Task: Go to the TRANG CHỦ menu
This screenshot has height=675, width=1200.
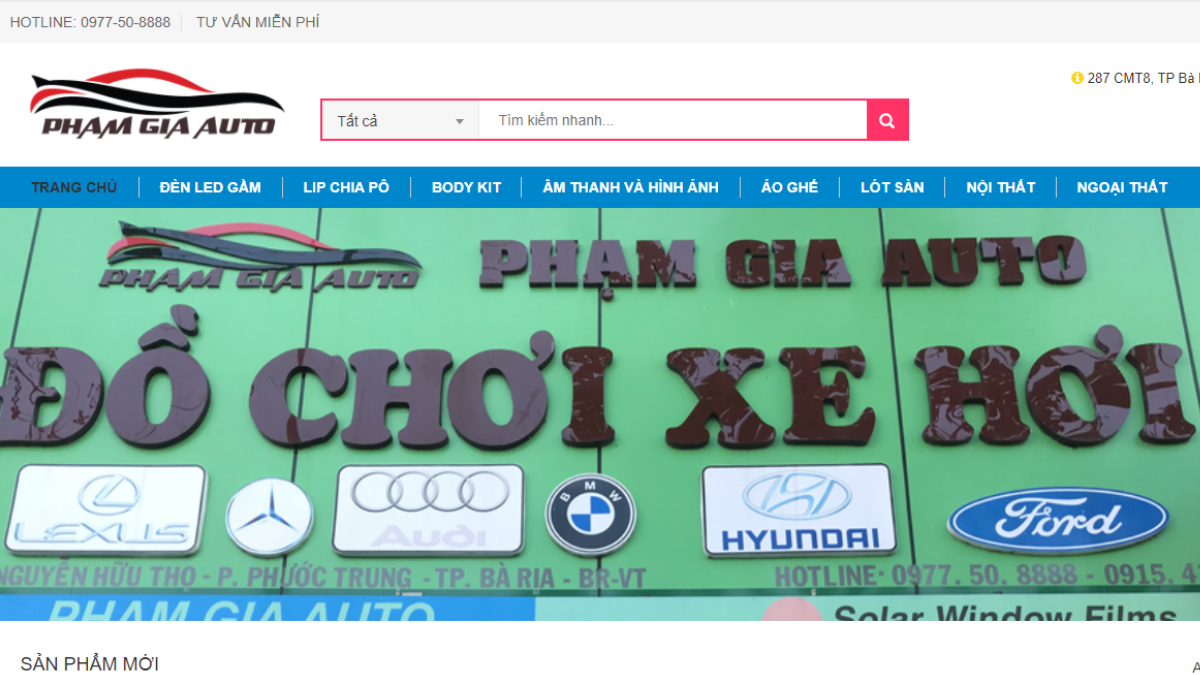Action: (x=74, y=187)
